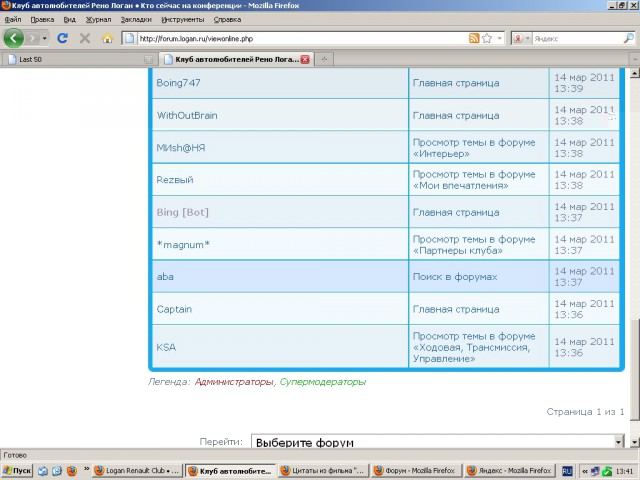
Task: Open user profile Captain
Action: tap(174, 309)
